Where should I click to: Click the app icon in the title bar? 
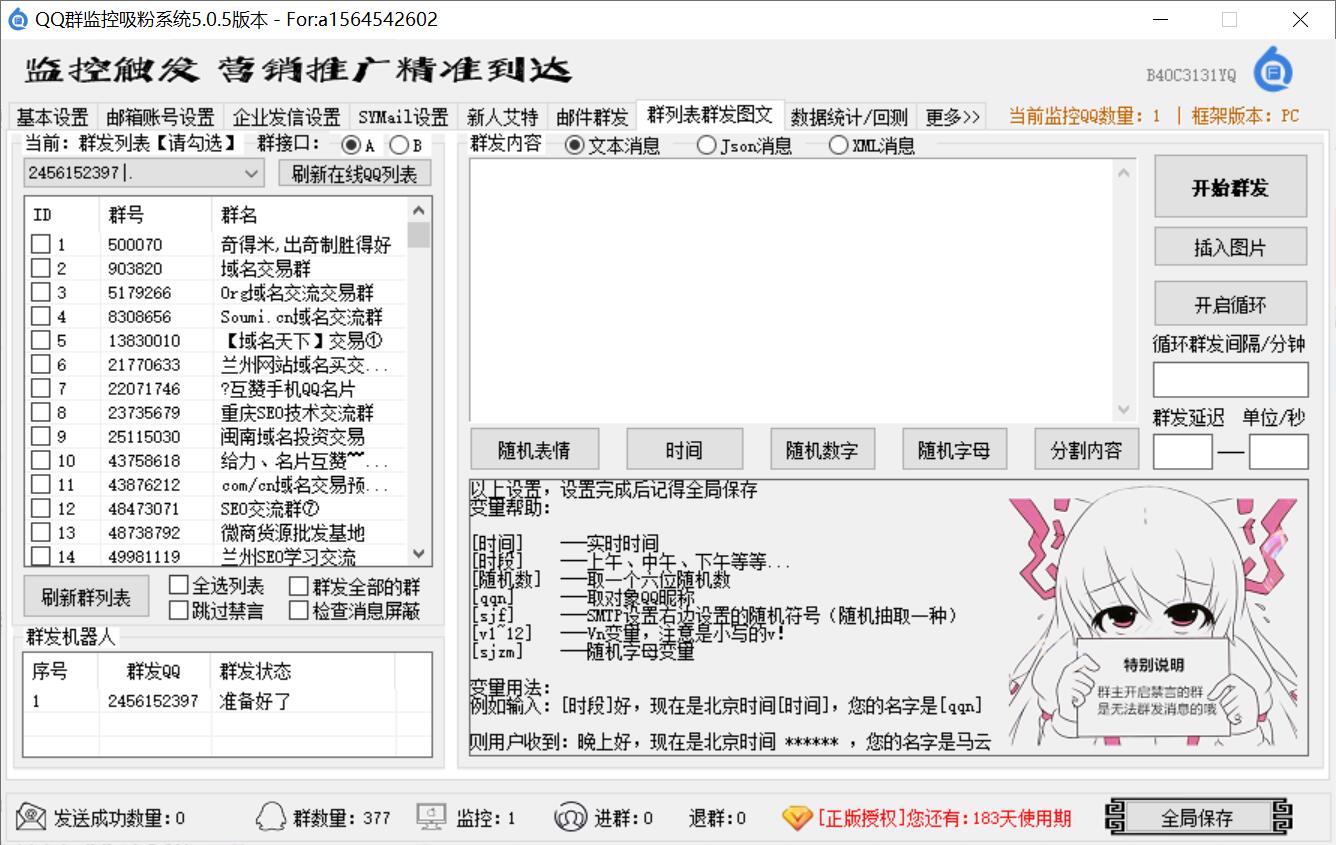17,19
